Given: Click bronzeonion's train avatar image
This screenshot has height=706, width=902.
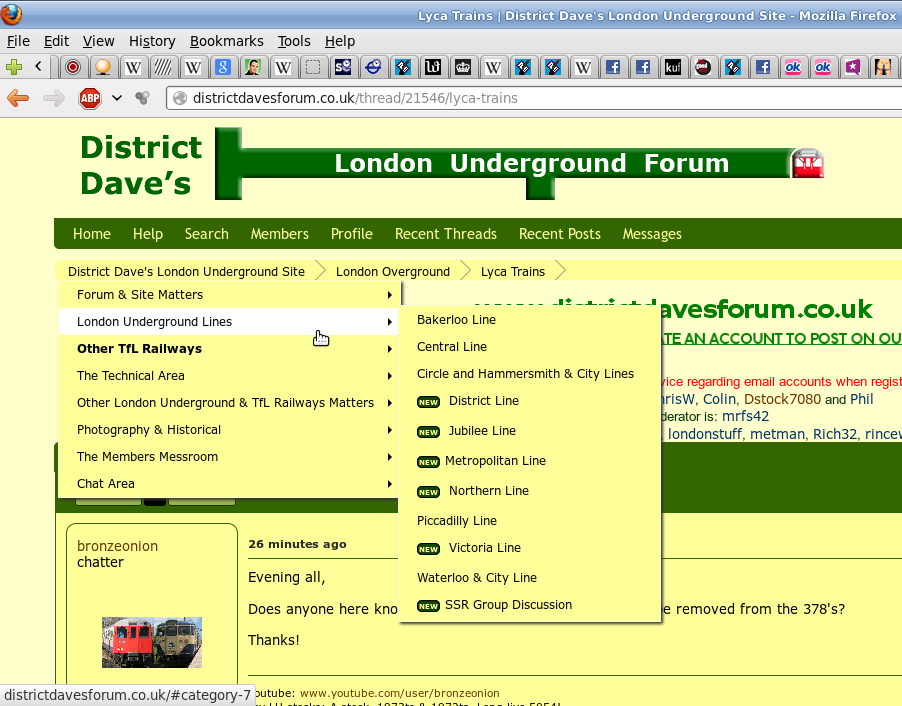Looking at the screenshot, I should point(152,642).
